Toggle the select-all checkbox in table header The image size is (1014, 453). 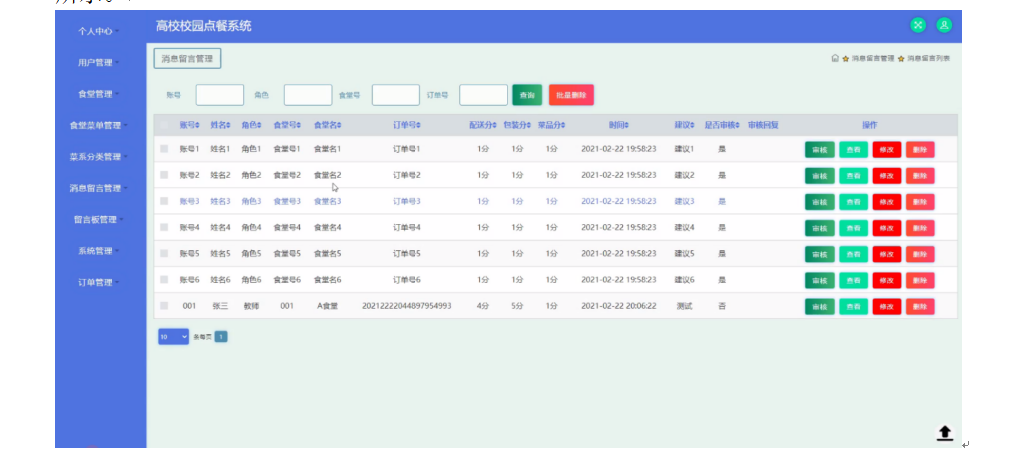pyautogui.click(x=164, y=125)
